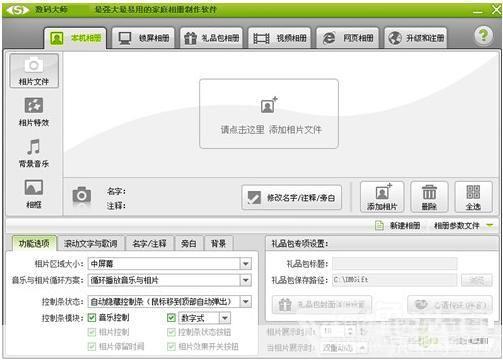Open the 相册参数文件 menu

click(456, 226)
